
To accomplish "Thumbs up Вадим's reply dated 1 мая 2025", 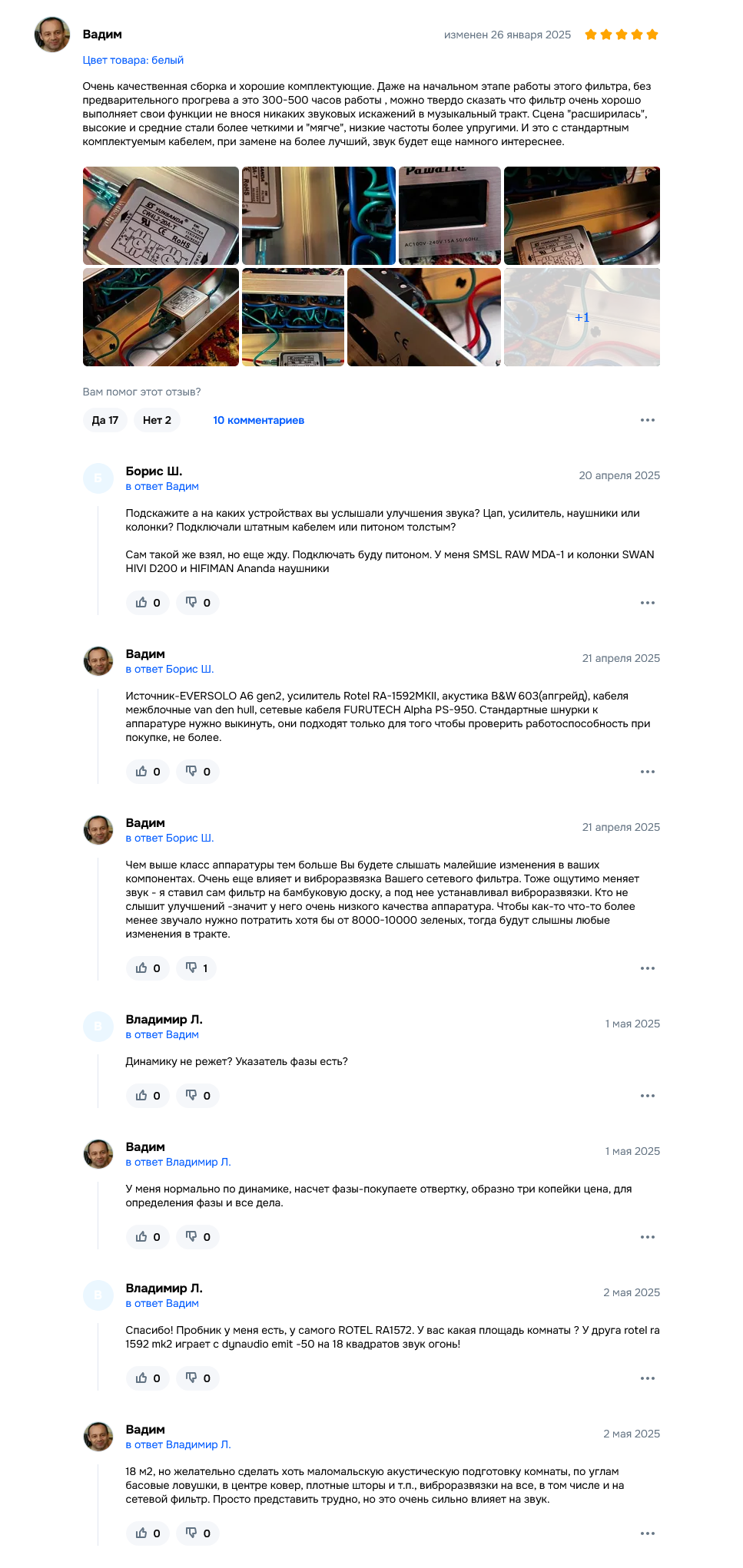I will [x=148, y=1237].
